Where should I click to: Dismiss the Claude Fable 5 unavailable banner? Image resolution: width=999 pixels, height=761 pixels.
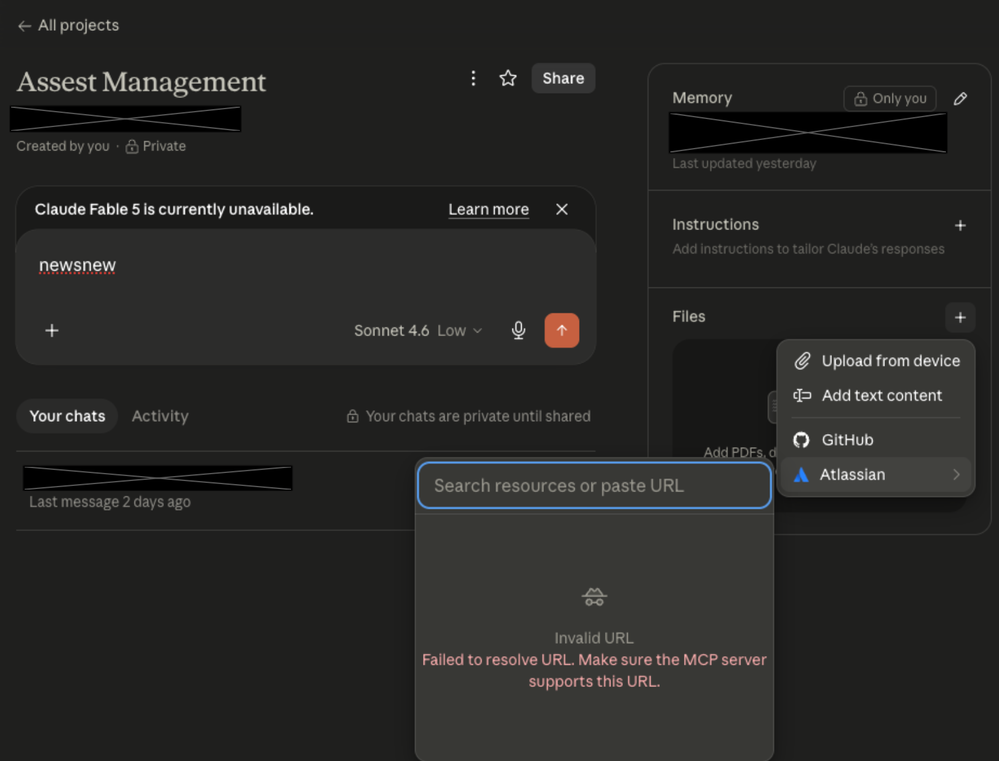[562, 210]
